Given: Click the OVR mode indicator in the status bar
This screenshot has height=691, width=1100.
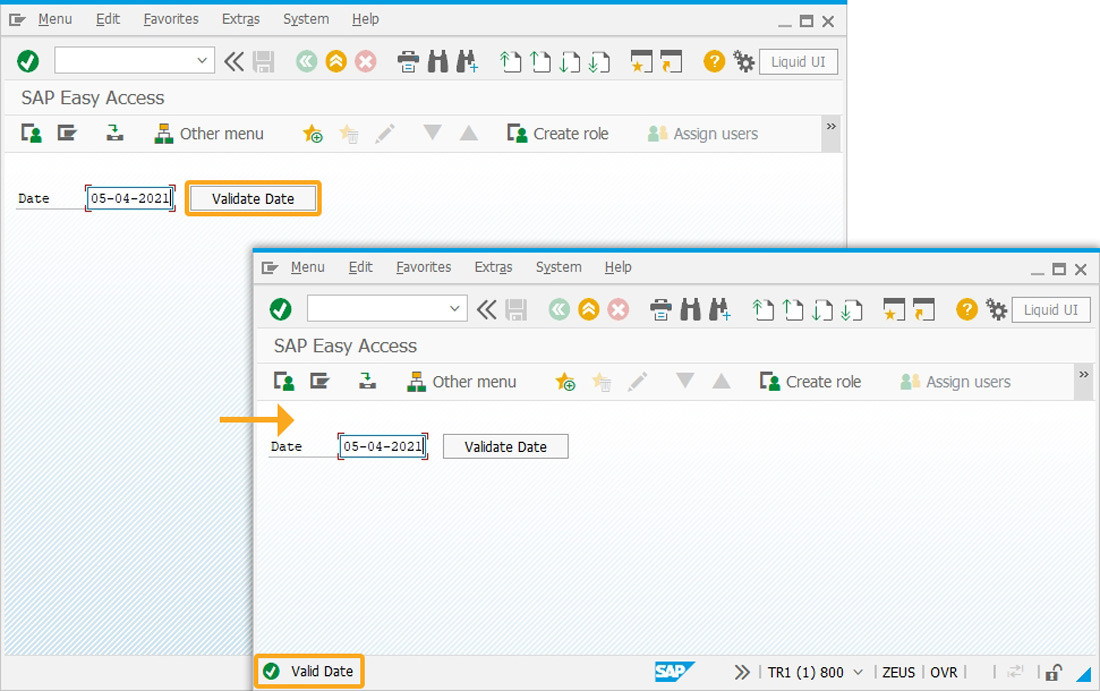Looking at the screenshot, I should (944, 672).
